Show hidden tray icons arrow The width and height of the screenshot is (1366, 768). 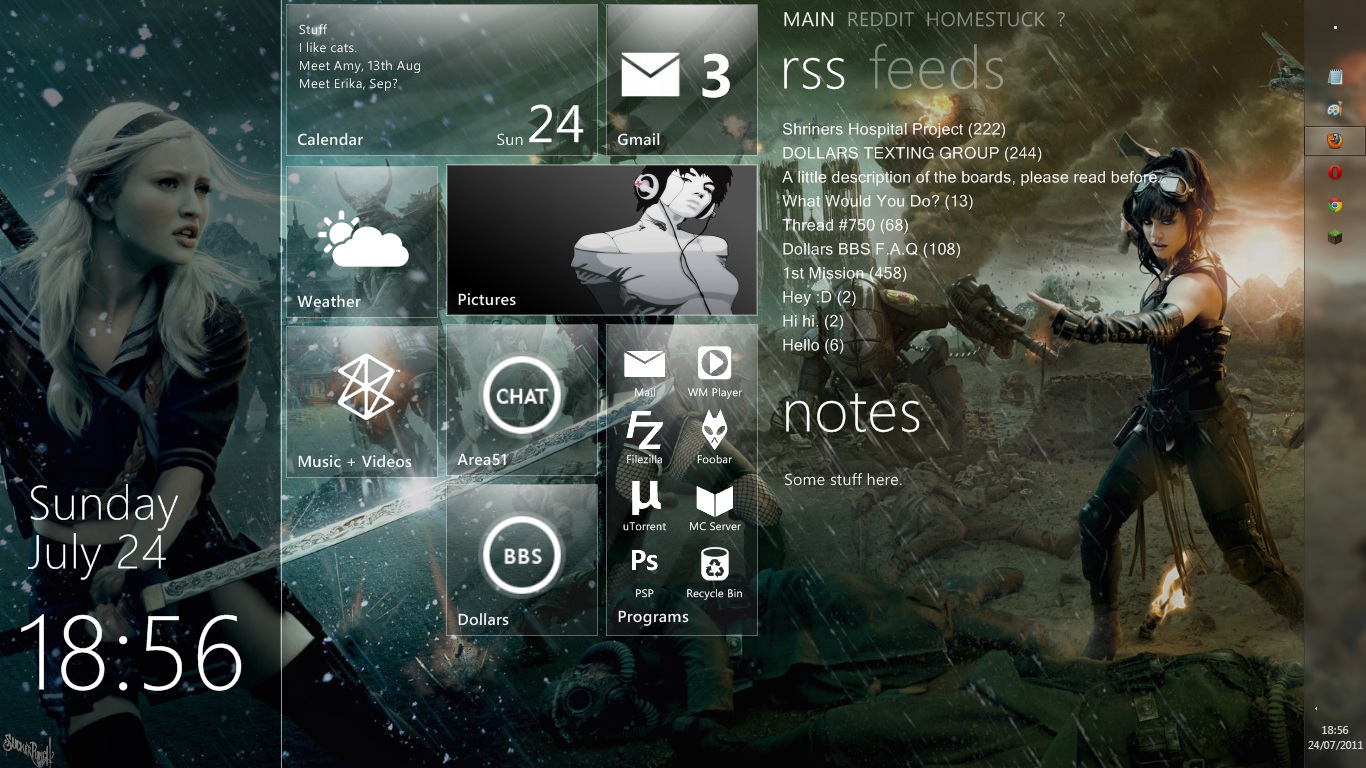pyautogui.click(x=1316, y=708)
